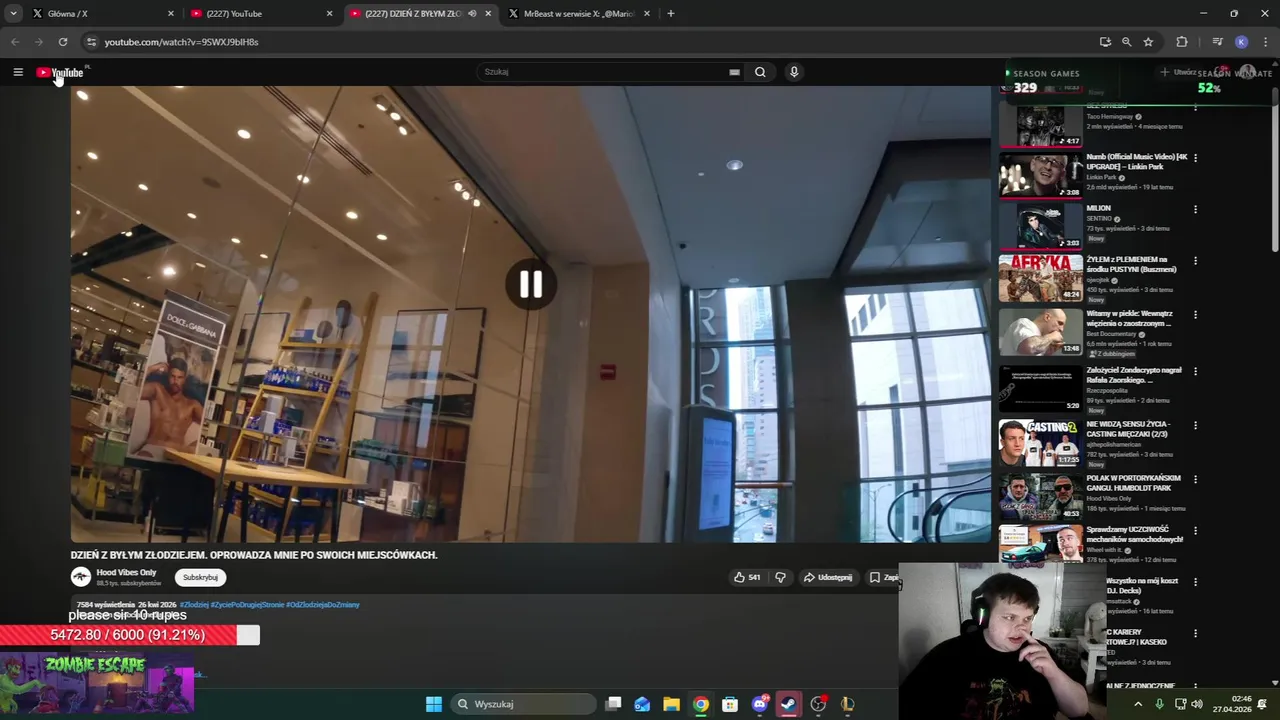Open Google Chrome from the taskbar
1280x720 pixels.
click(701, 704)
